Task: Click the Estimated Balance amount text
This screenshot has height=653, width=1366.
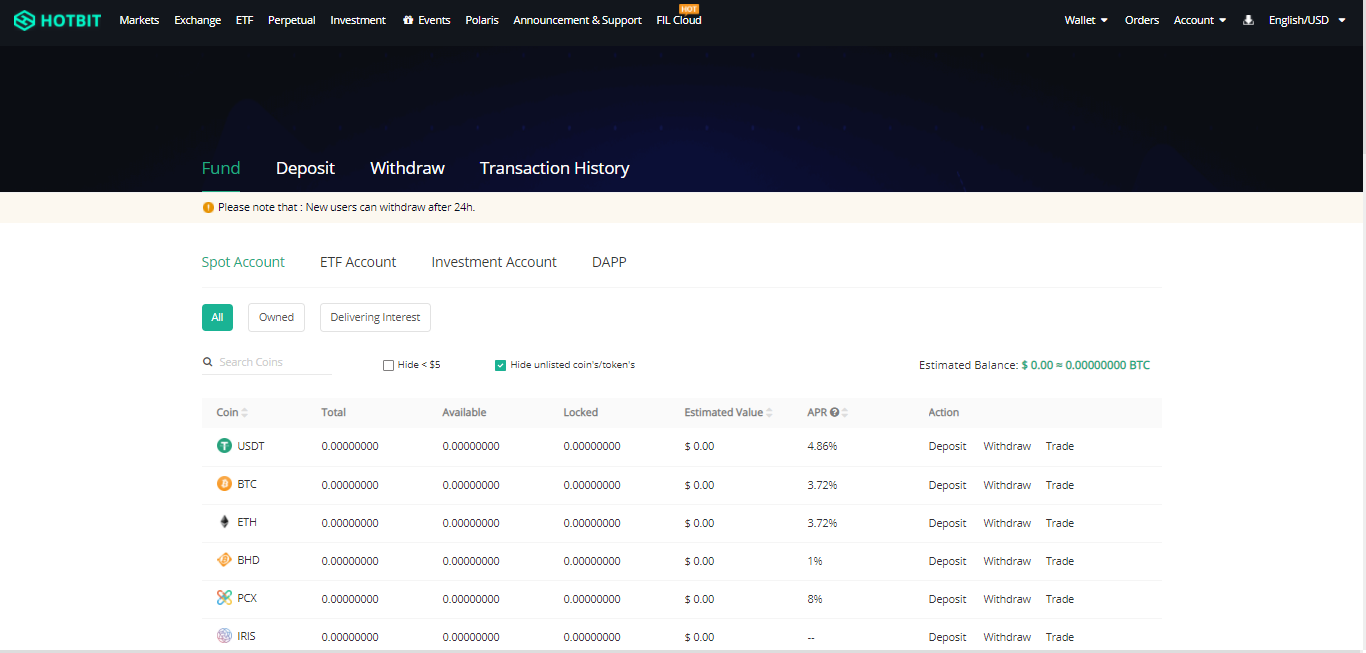Action: coord(1086,365)
